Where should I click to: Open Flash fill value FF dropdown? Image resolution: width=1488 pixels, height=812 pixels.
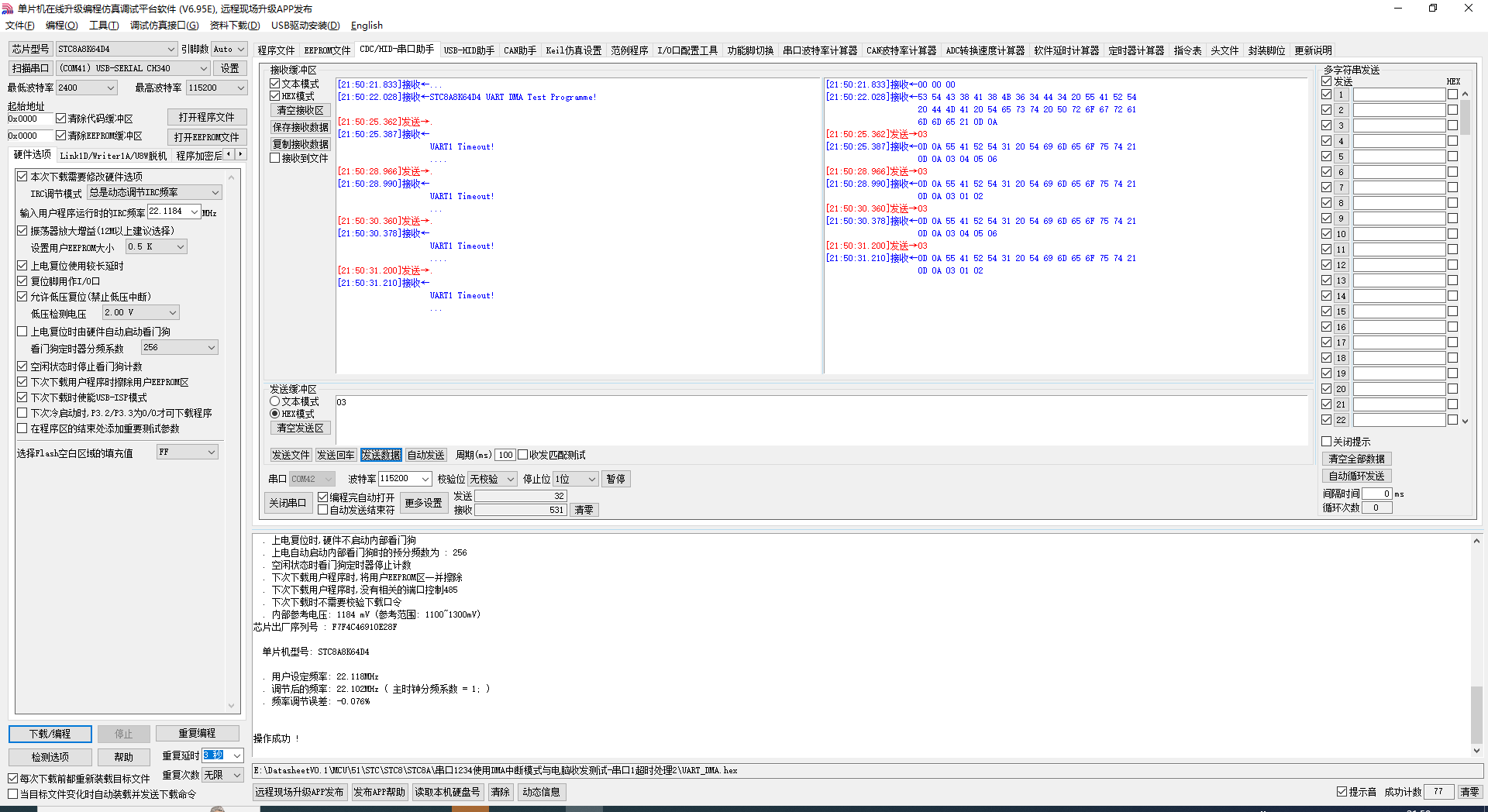pyautogui.click(x=187, y=452)
